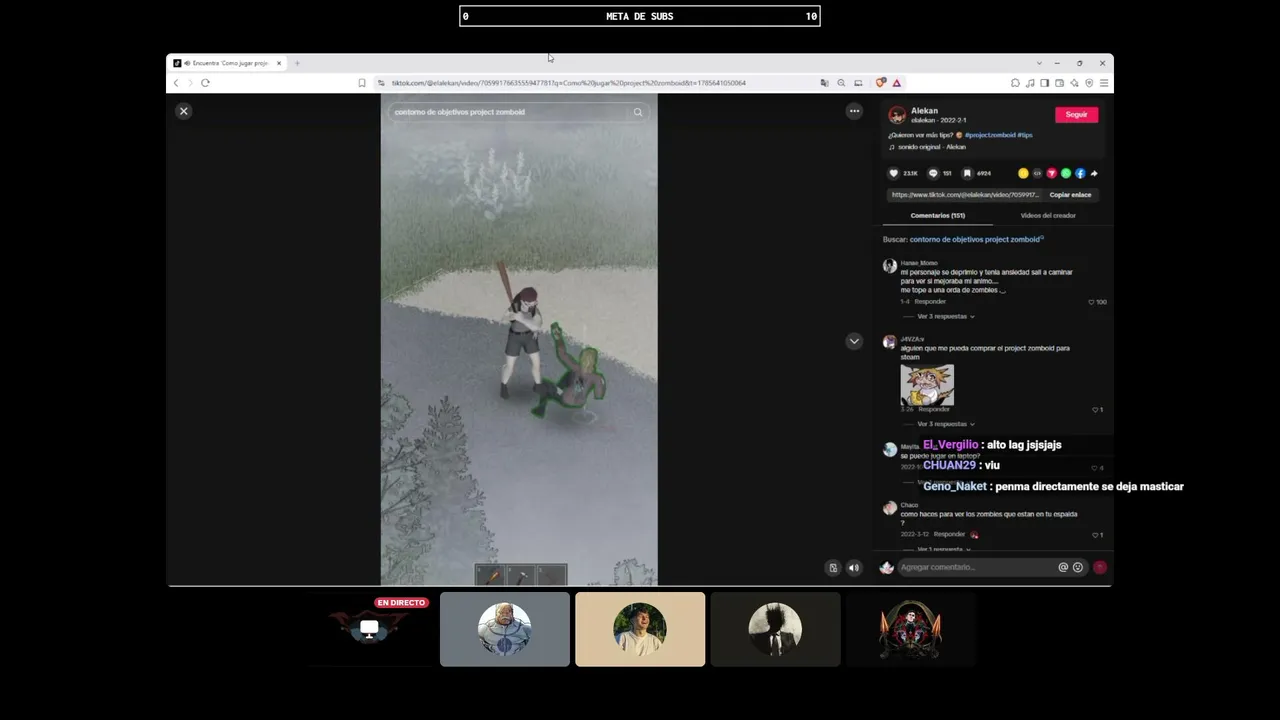Select the EN DIRECTO screen share tile
This screenshot has width=1280, height=720.
pos(370,629)
